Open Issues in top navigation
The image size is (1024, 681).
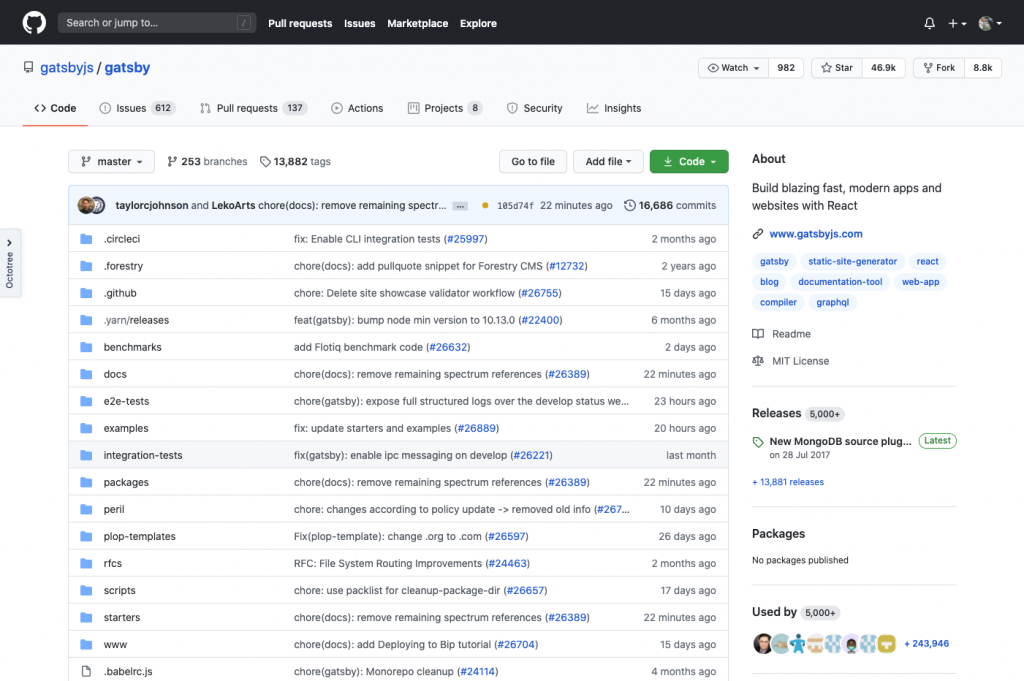(x=360, y=24)
